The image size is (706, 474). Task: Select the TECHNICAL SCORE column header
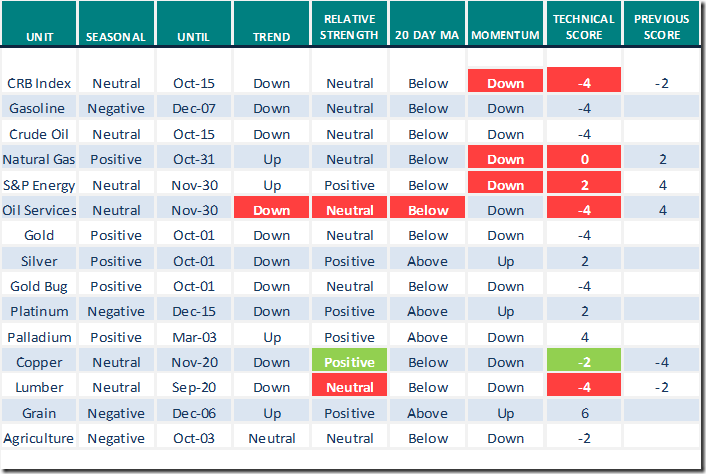[583, 28]
